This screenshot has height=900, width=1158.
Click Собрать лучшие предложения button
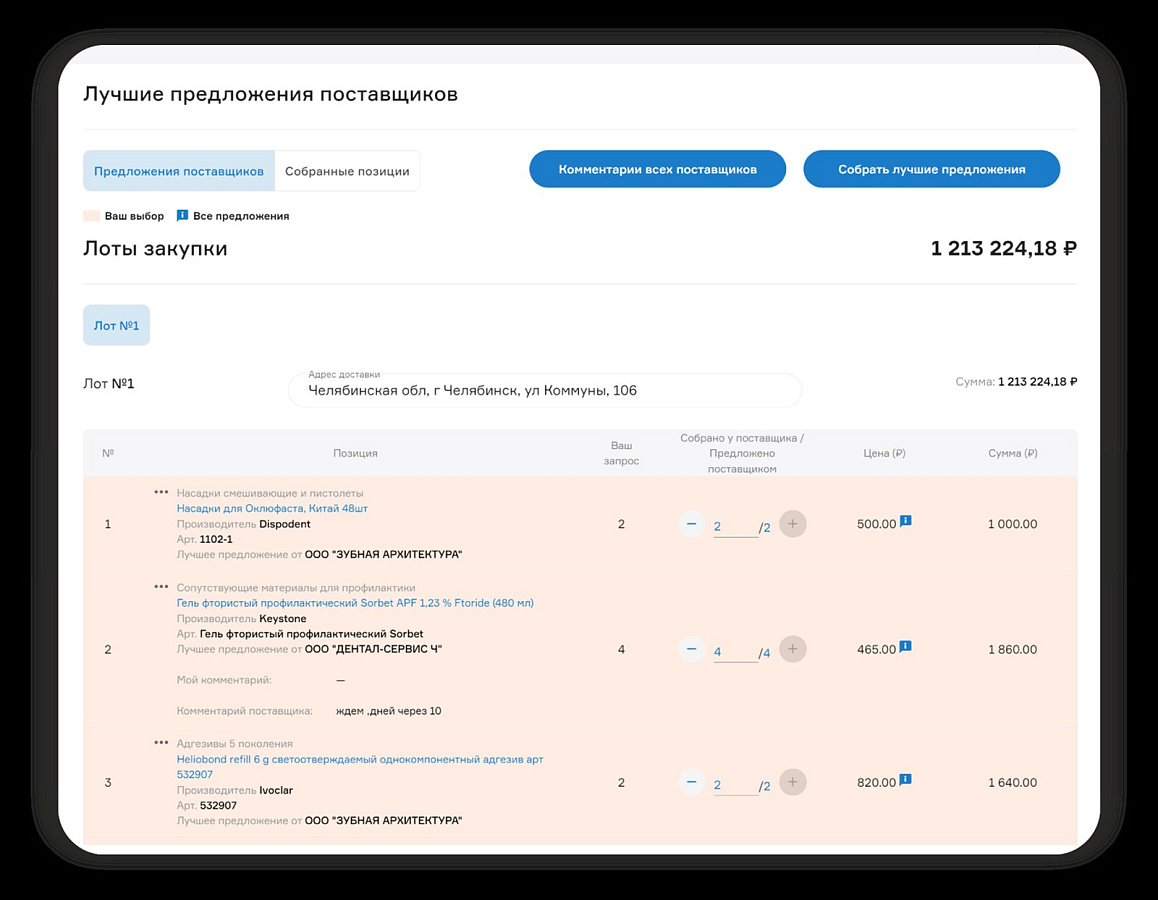point(931,169)
